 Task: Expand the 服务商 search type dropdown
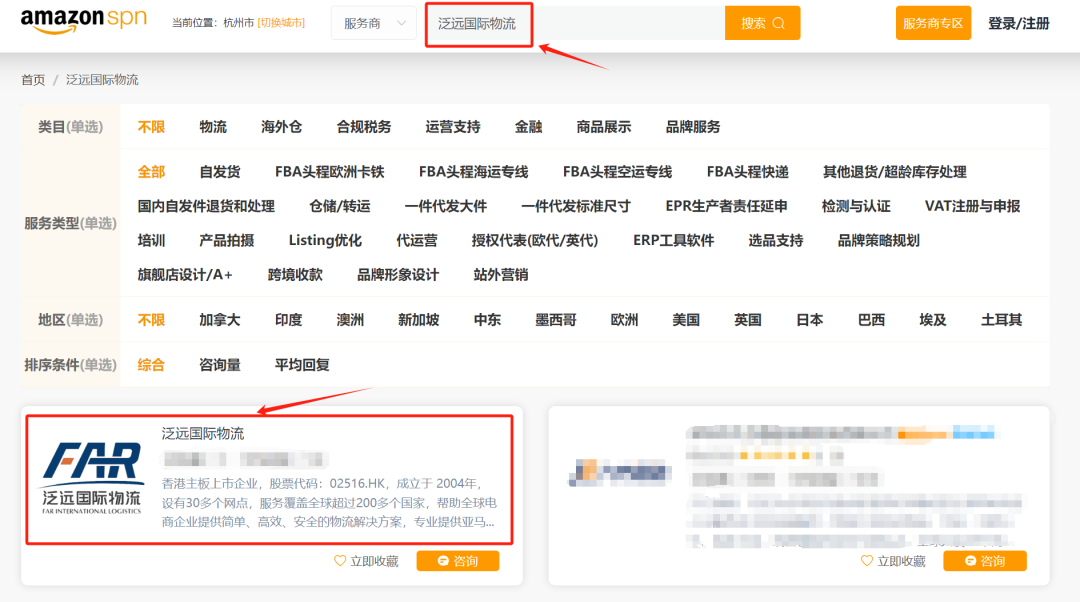coord(373,23)
